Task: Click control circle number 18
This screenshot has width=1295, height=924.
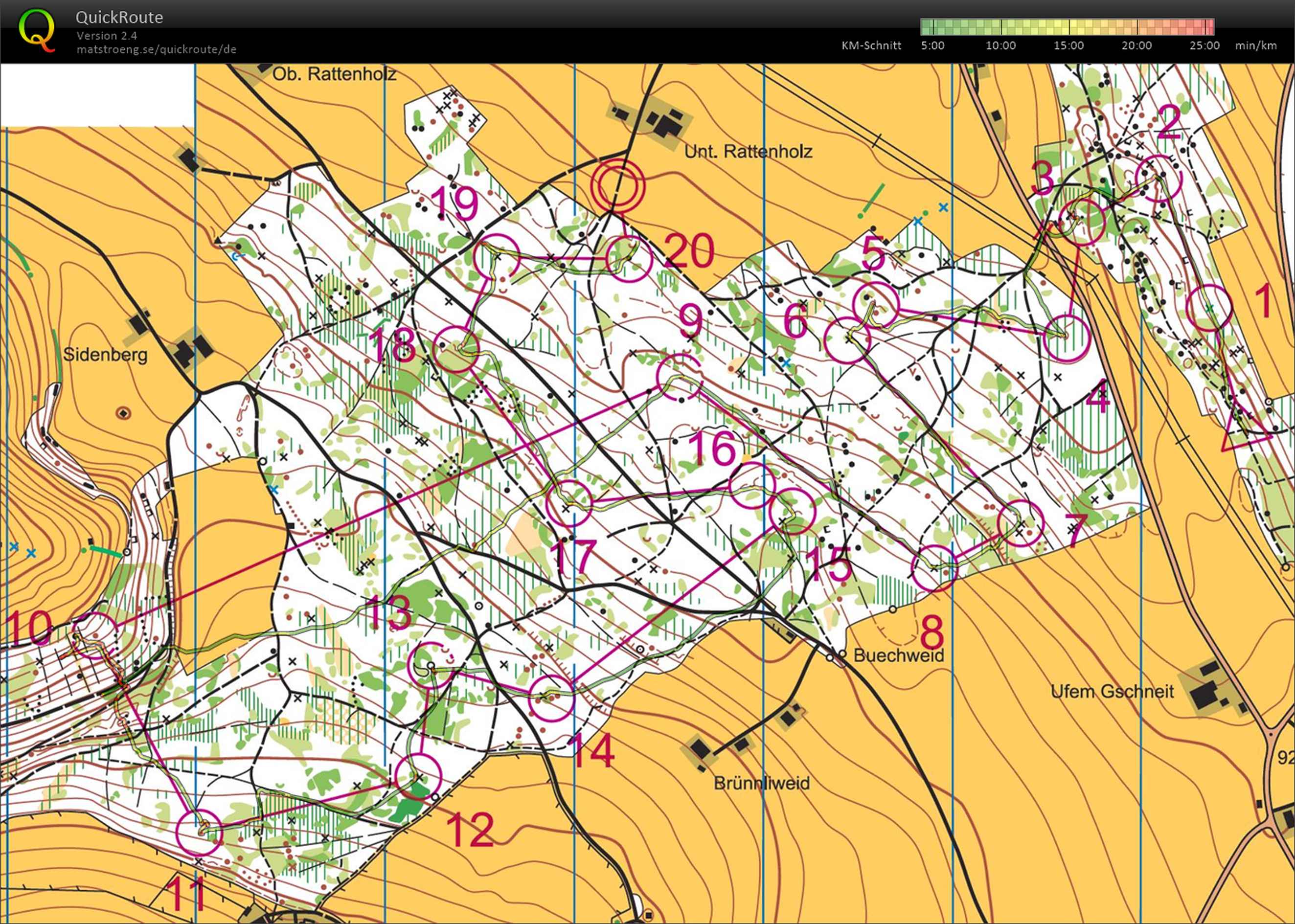Action: pos(456,349)
